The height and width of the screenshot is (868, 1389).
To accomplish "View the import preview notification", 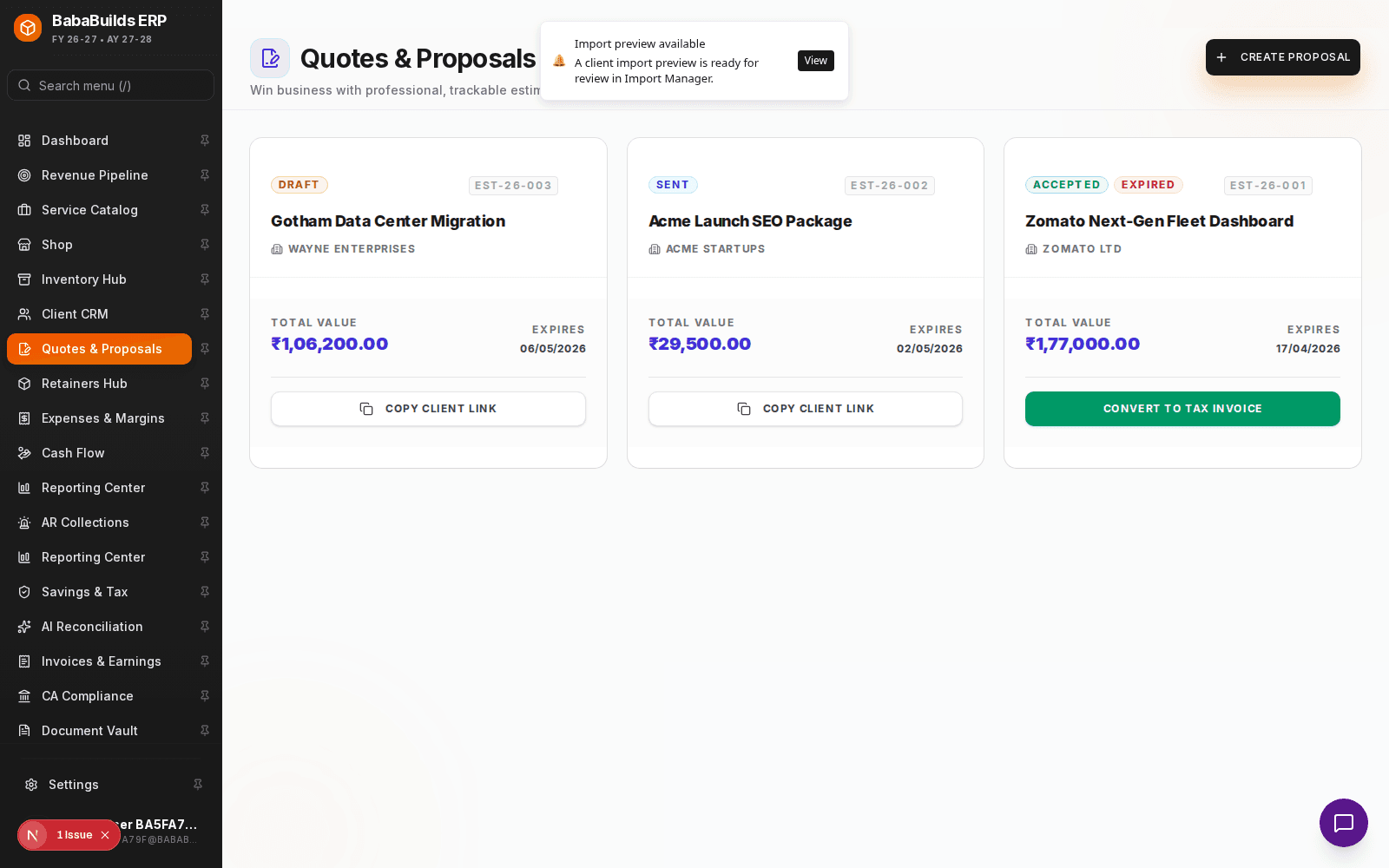I will [815, 61].
